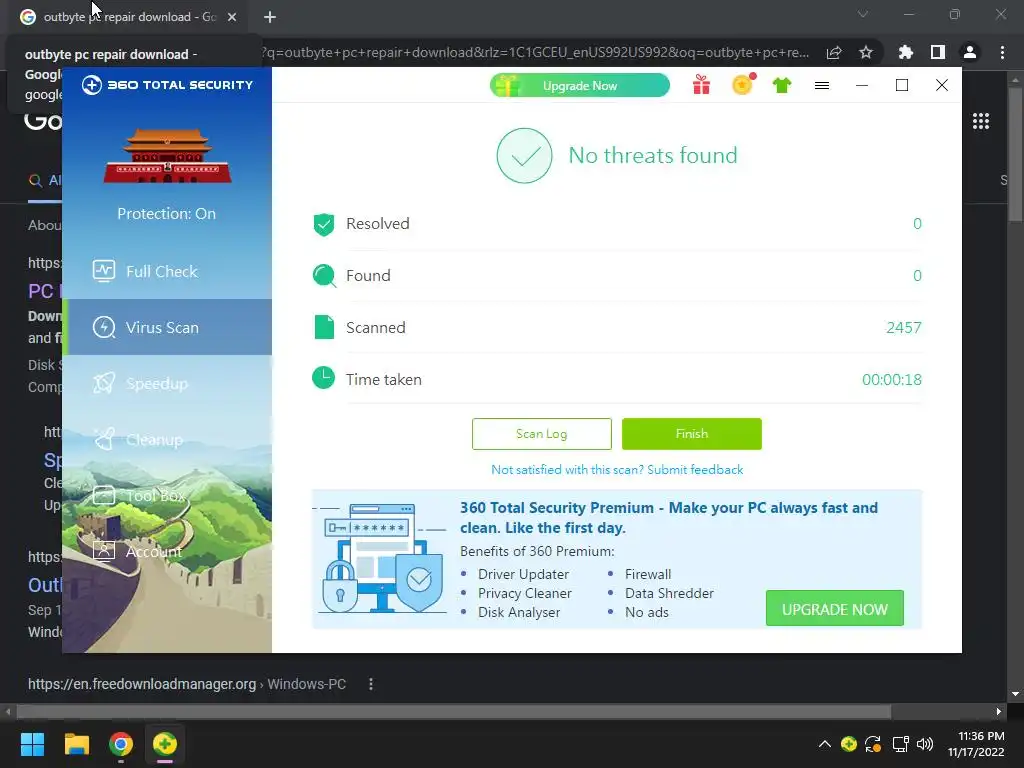Open the gold coin rewards icon
The image size is (1024, 768).
[743, 85]
